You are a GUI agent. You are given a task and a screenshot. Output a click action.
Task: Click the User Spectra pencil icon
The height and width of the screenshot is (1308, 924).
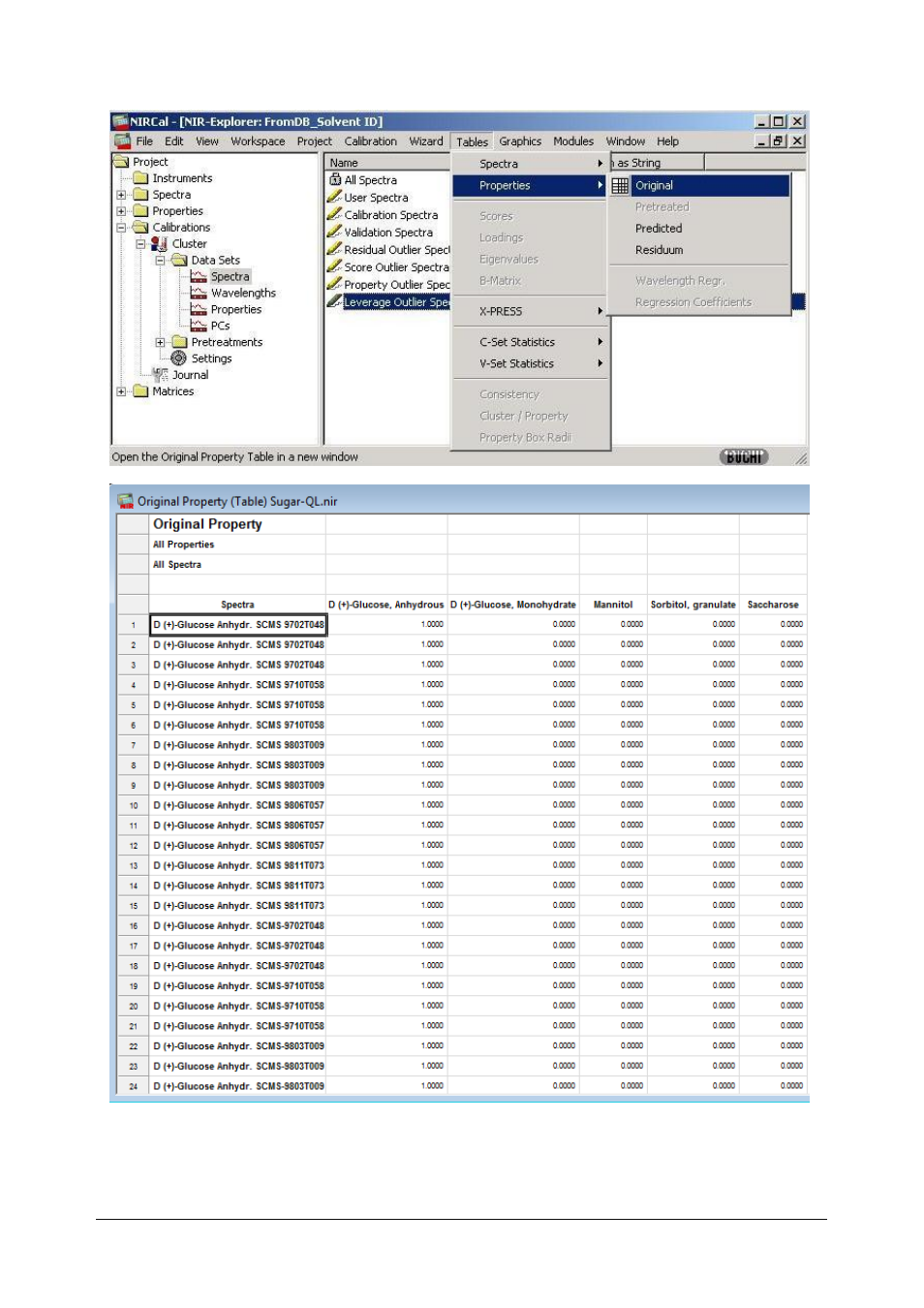click(334, 197)
